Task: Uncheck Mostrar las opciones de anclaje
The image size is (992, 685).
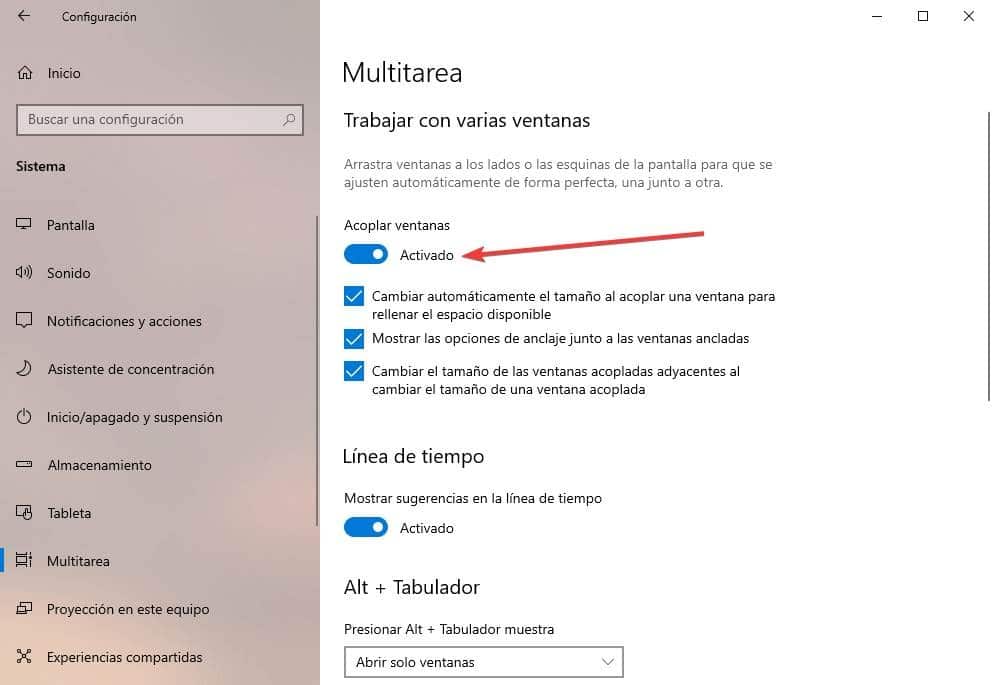Action: click(354, 338)
